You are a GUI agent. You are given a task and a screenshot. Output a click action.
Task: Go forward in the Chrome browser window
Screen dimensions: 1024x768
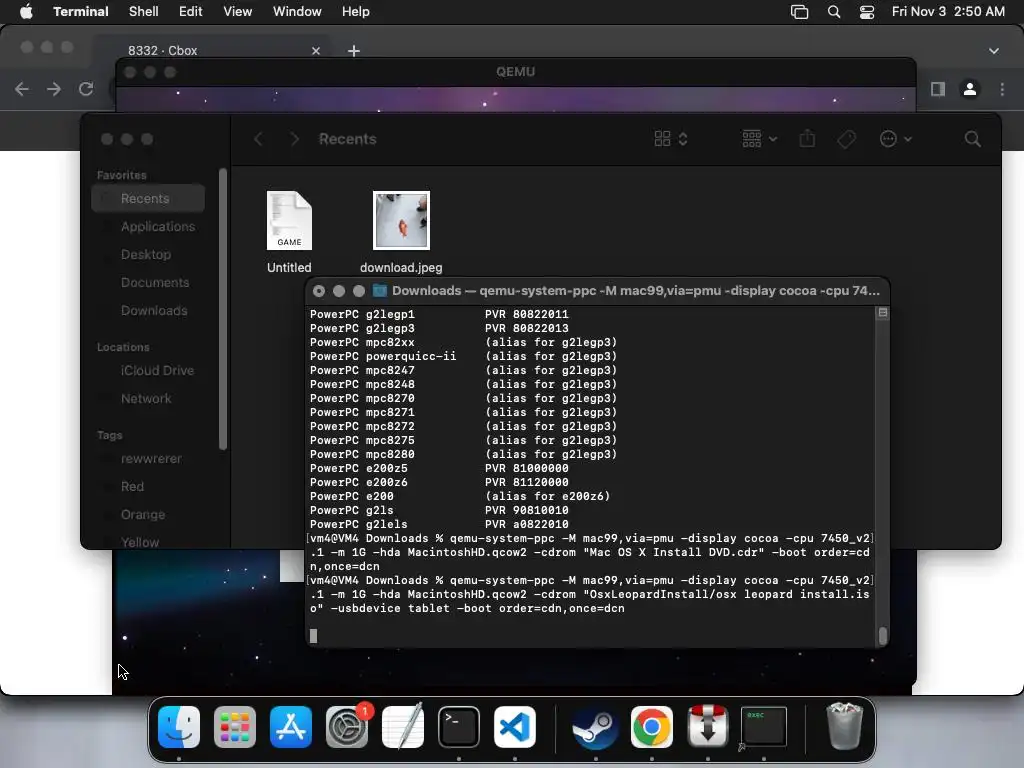pos(54,89)
